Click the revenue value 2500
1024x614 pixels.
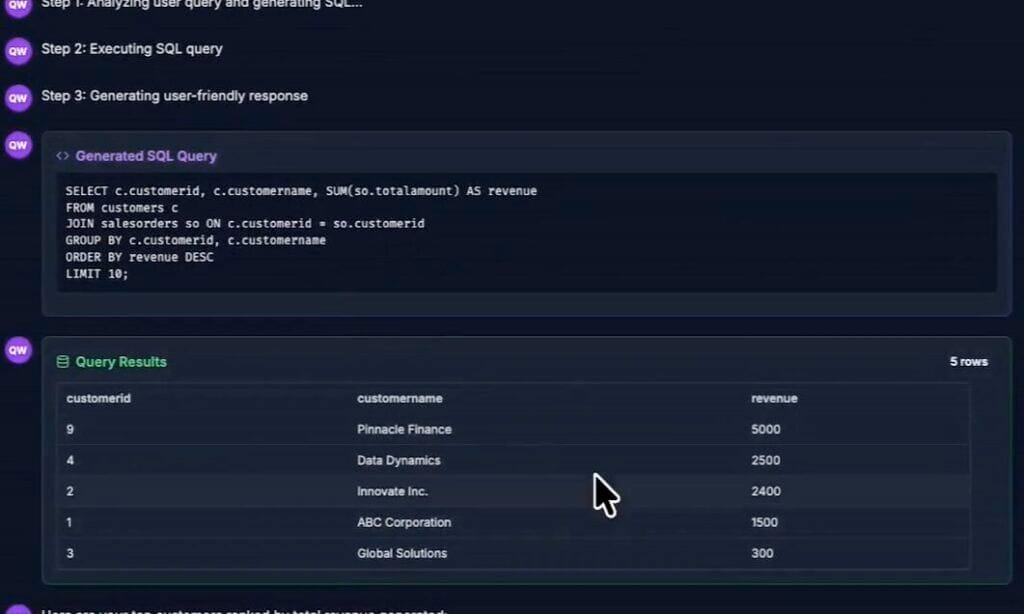point(765,460)
